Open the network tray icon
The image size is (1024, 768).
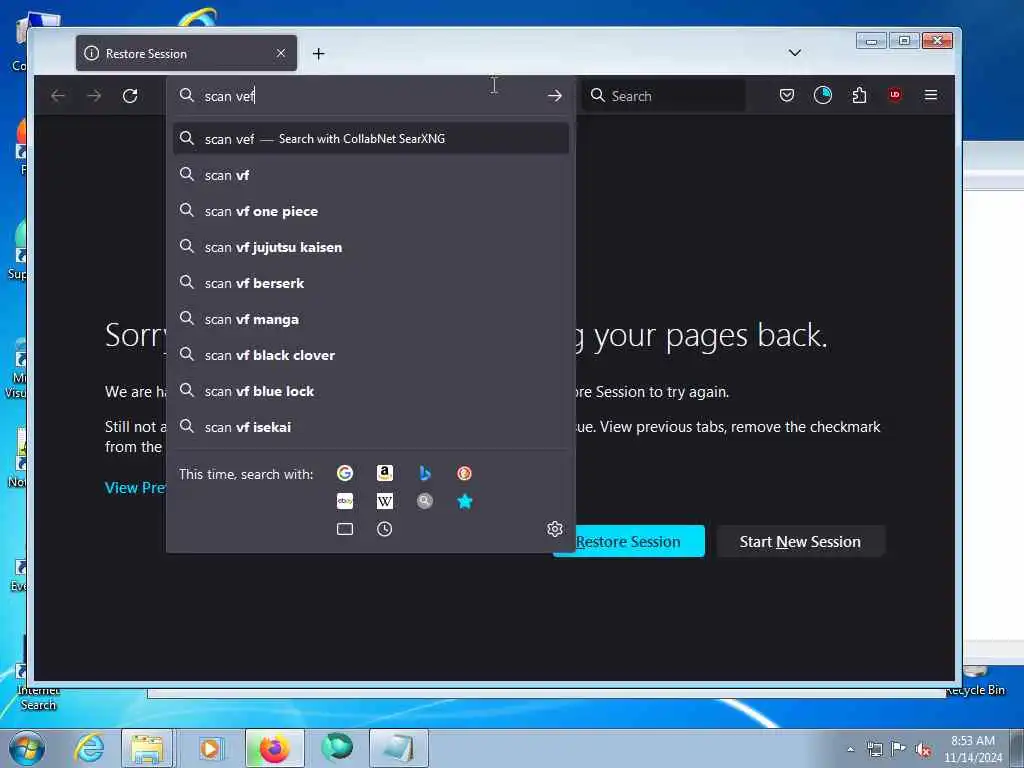[x=875, y=749]
